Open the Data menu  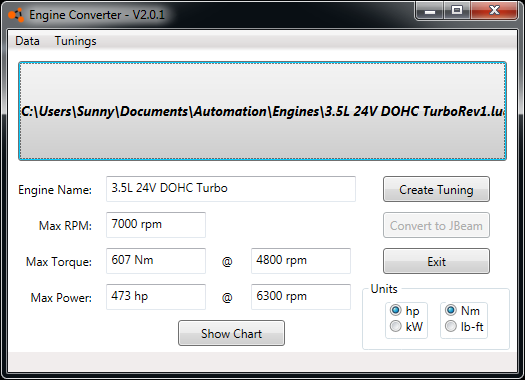[x=27, y=41]
